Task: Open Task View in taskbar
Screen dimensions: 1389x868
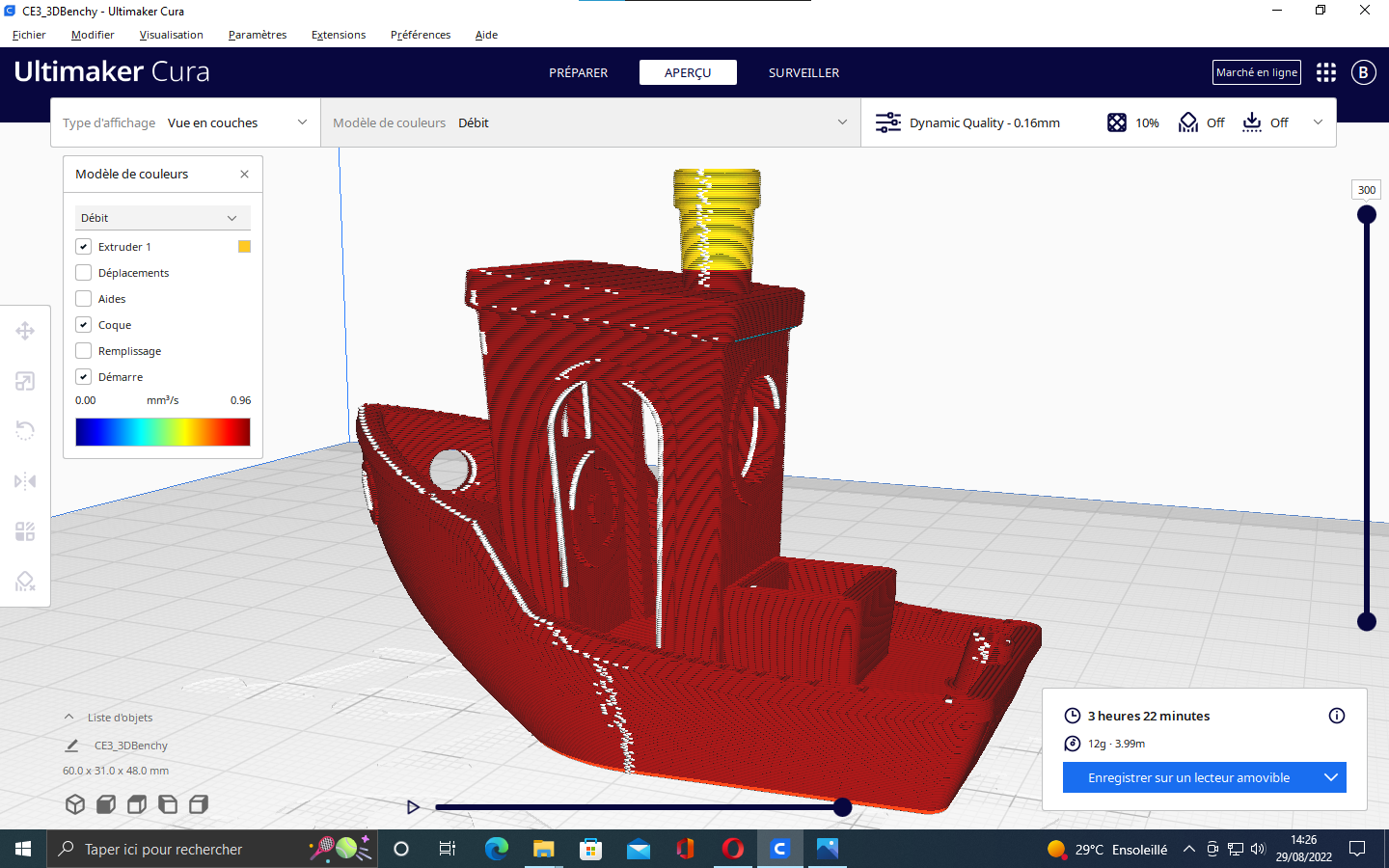Action: point(448,849)
